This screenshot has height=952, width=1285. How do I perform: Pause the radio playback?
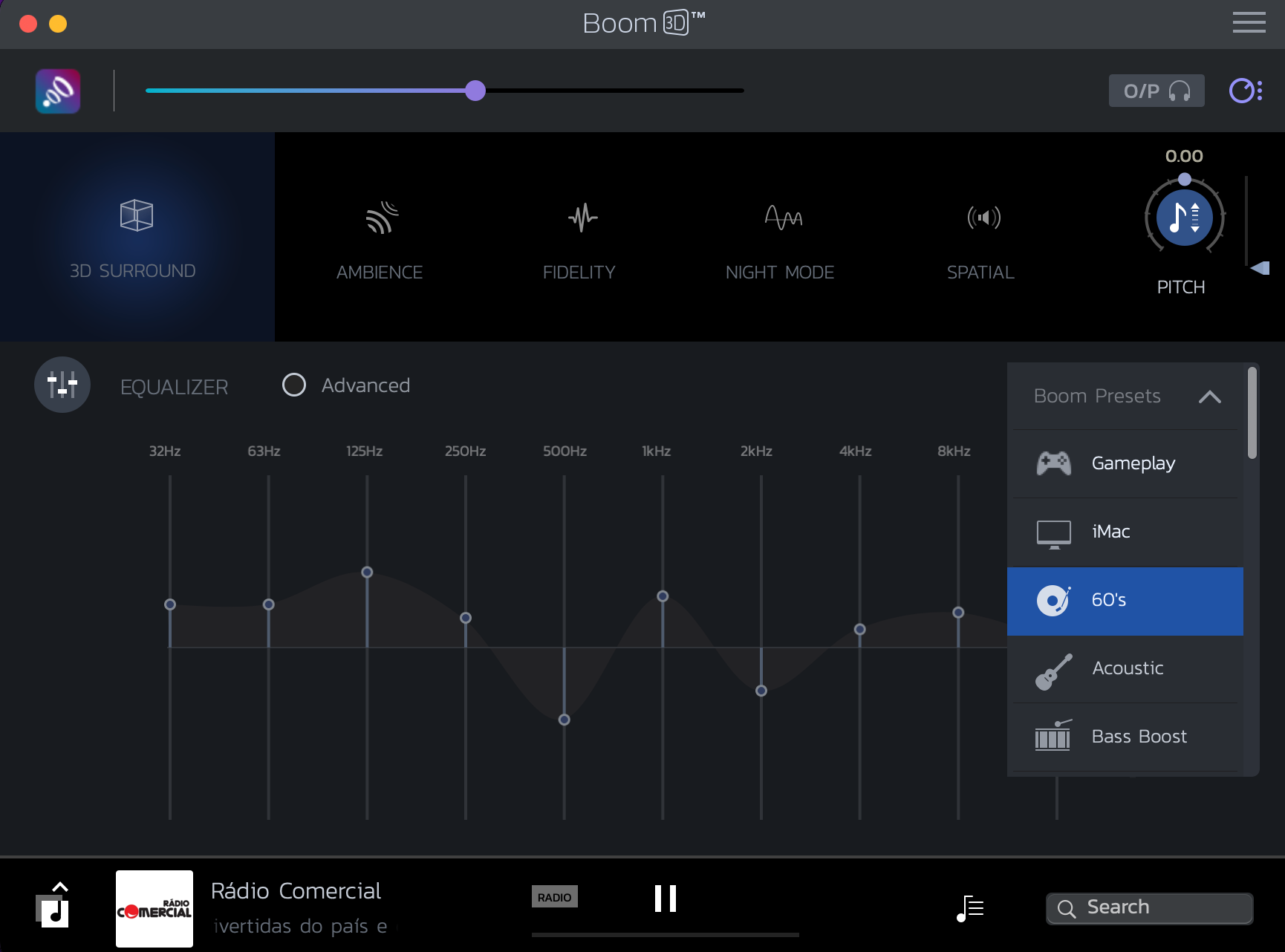pyautogui.click(x=665, y=899)
